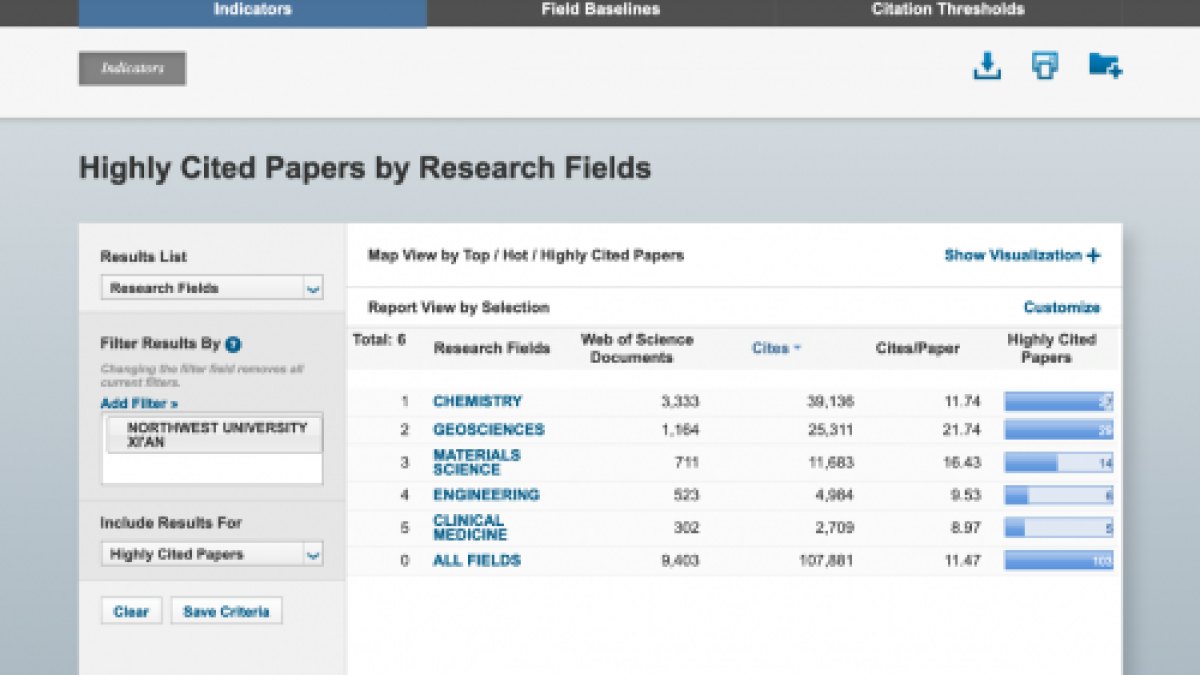Viewport: 1200px width, 675px height.
Task: Click the gray Indicators button
Action: click(x=132, y=68)
